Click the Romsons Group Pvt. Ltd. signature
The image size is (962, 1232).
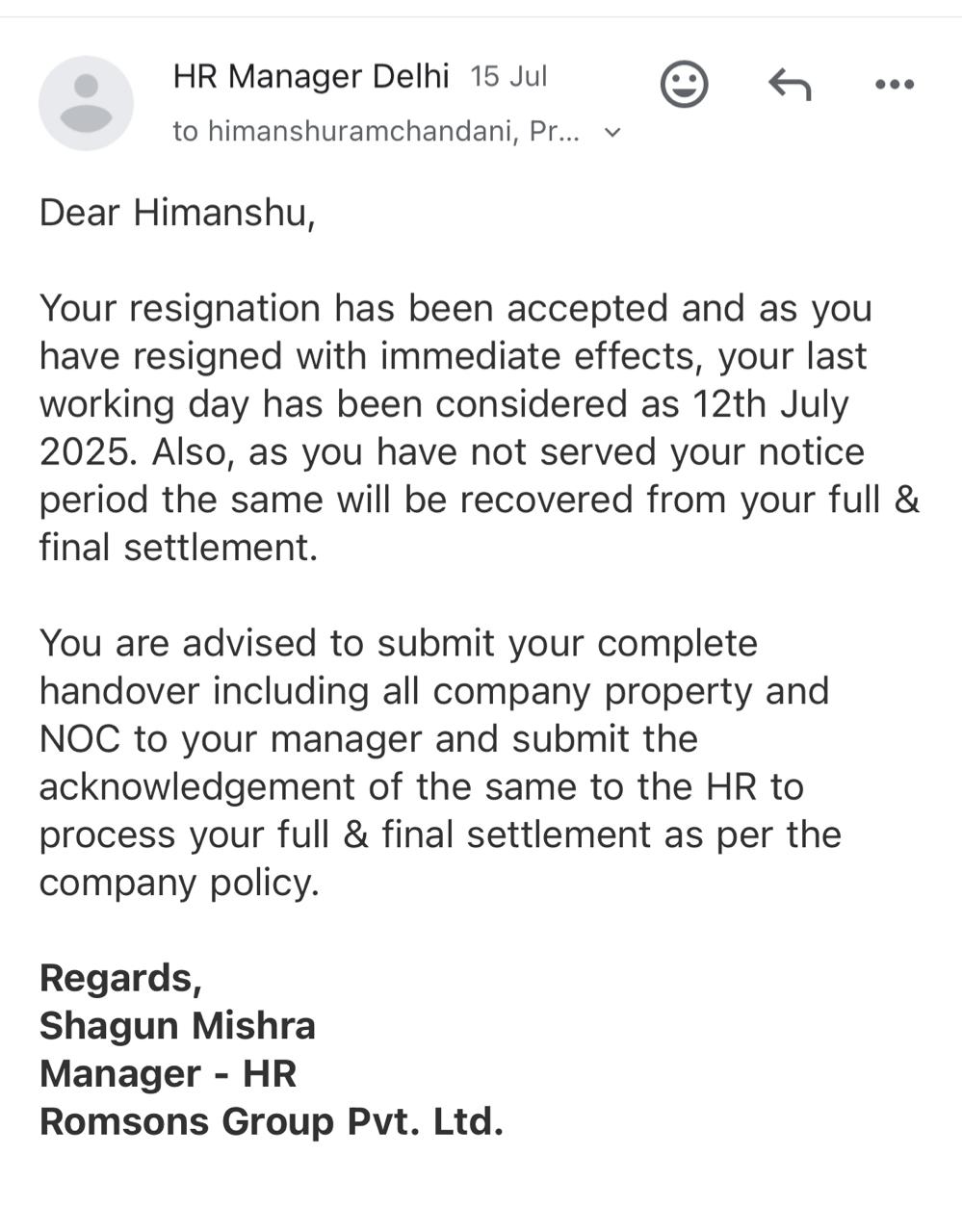[271, 1121]
